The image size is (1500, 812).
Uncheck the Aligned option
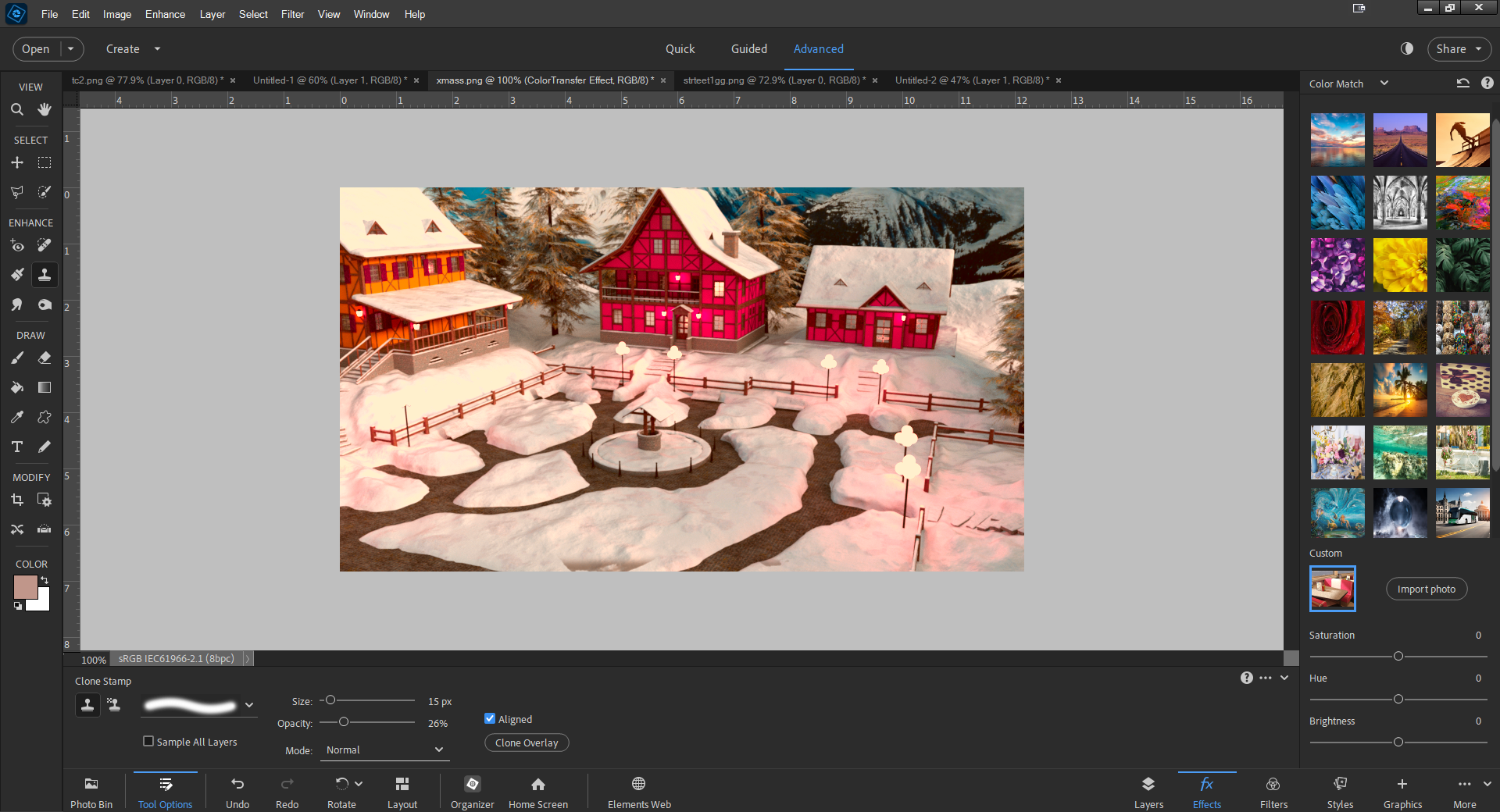490,718
